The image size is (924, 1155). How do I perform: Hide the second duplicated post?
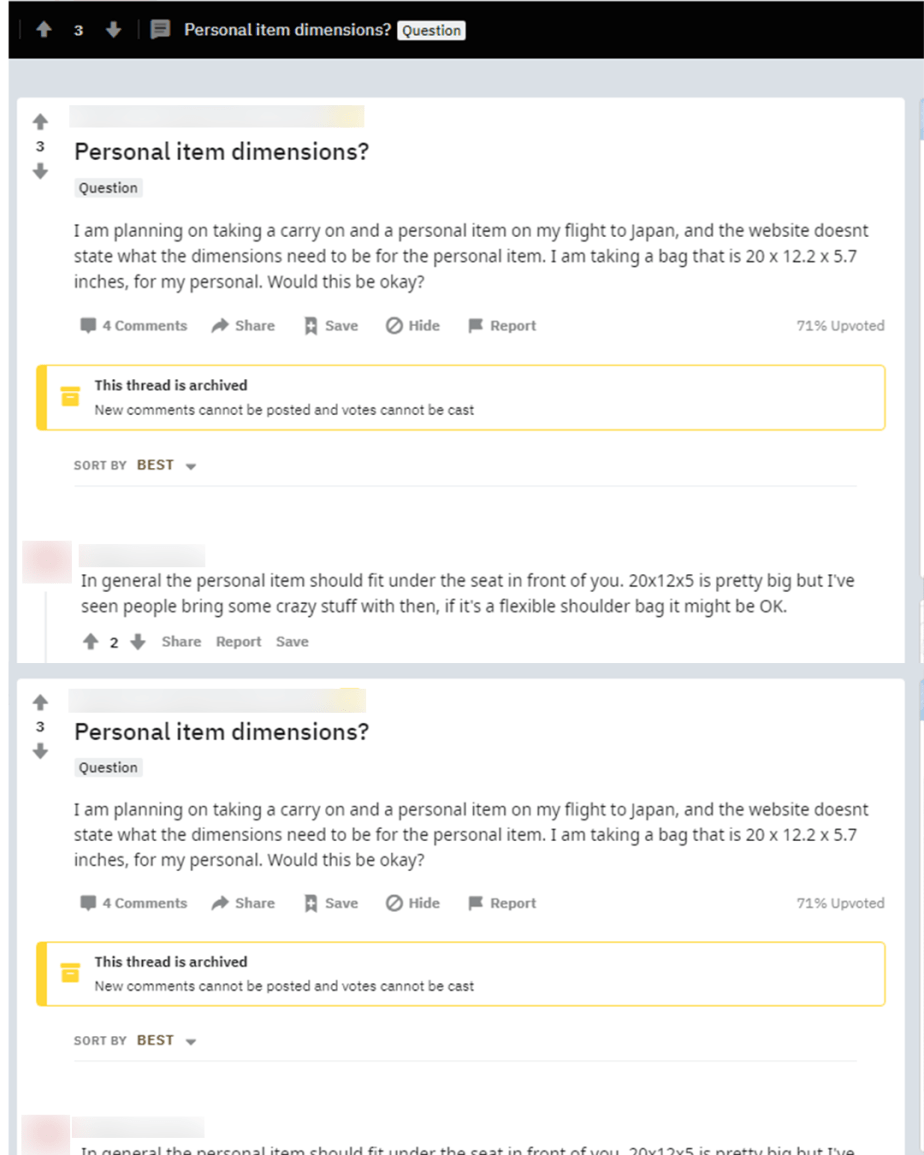(413, 903)
